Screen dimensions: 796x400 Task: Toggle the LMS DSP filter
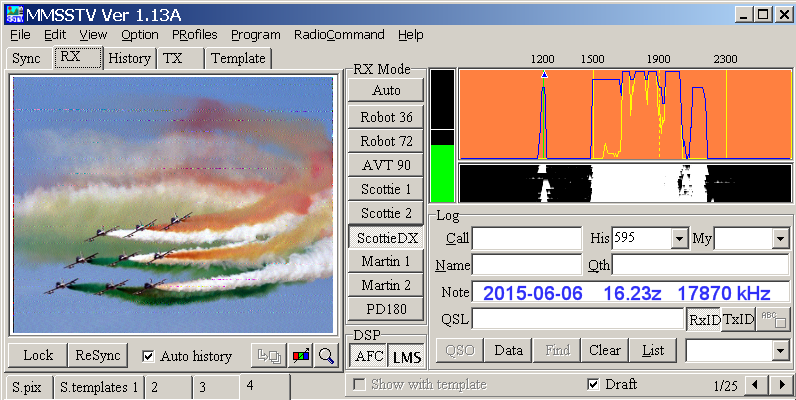point(406,357)
